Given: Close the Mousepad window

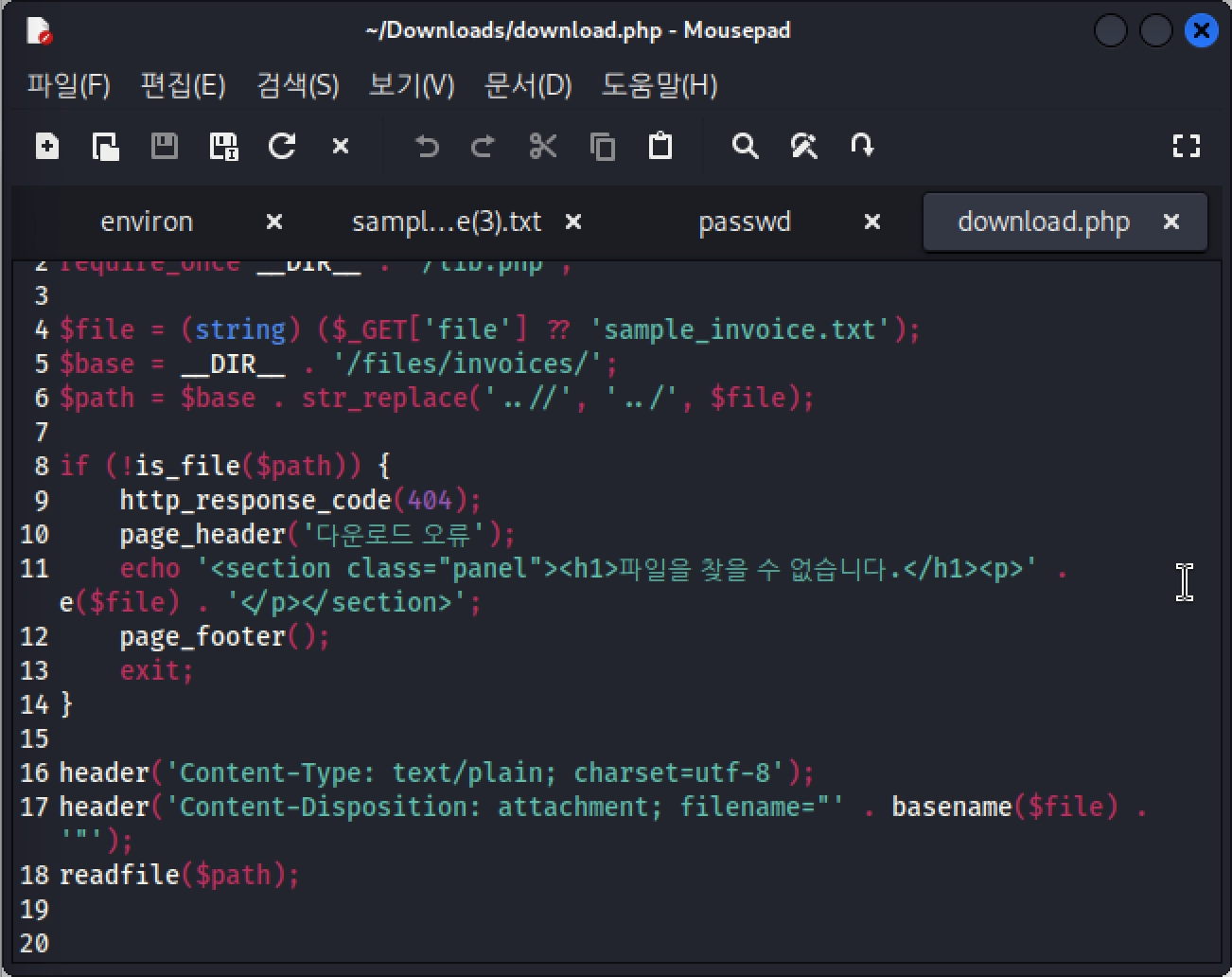Looking at the screenshot, I should [1202, 31].
